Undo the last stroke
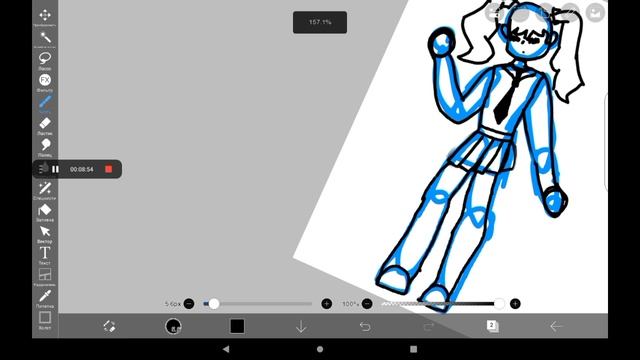Image resolution: width=640 pixels, height=360 pixels. click(365, 327)
